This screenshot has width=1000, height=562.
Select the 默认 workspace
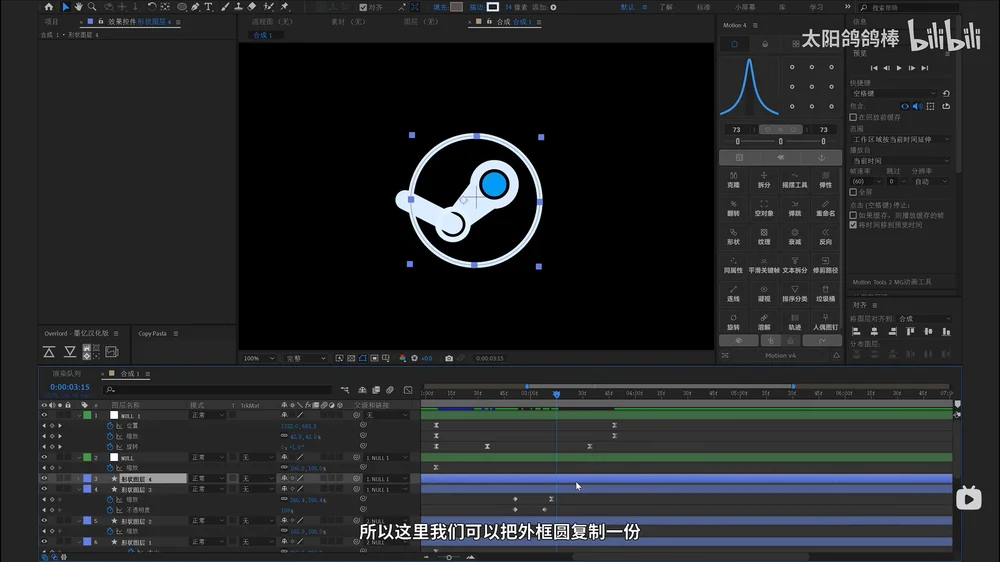628,7
